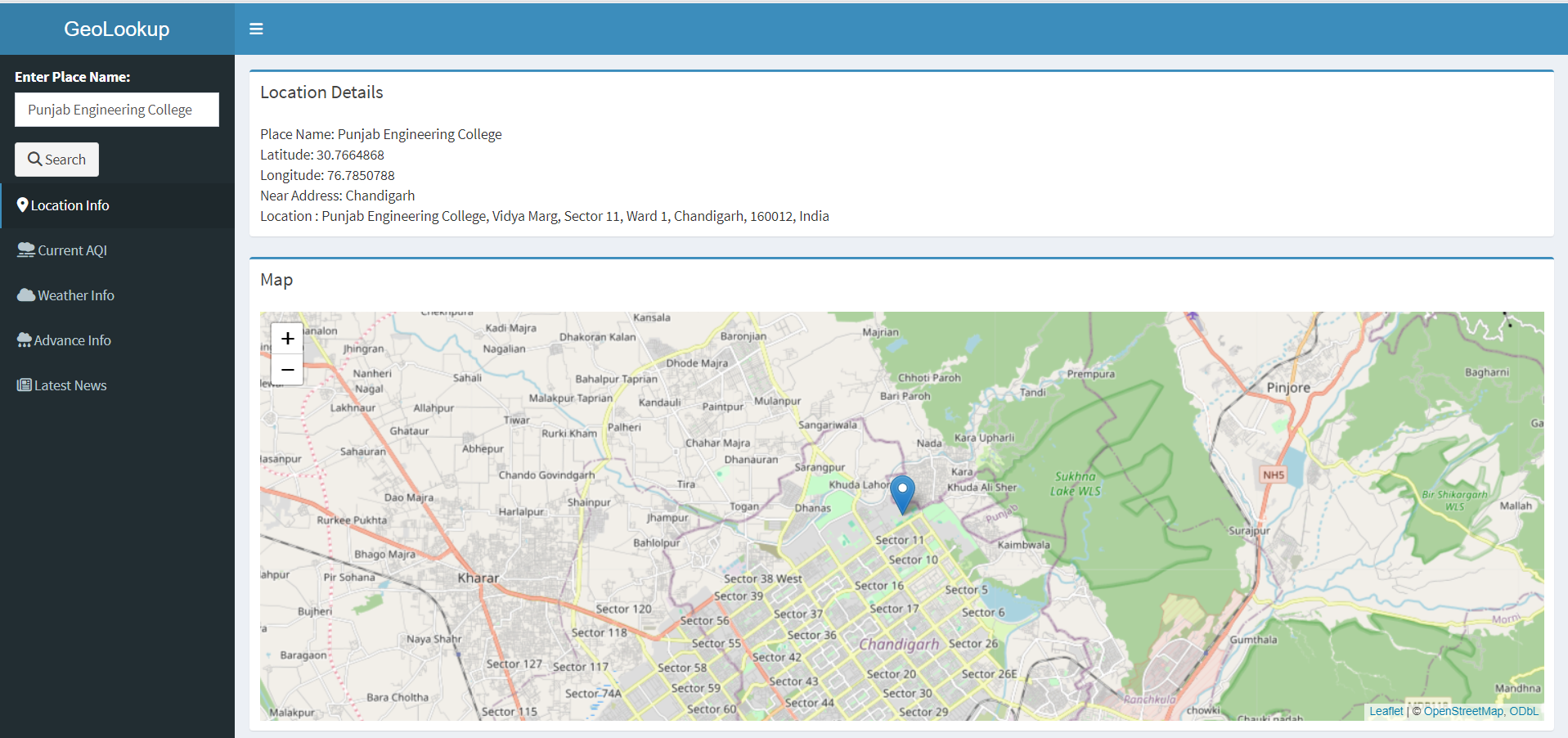
Task: Click the NH5 highway shield on map
Action: [1274, 475]
